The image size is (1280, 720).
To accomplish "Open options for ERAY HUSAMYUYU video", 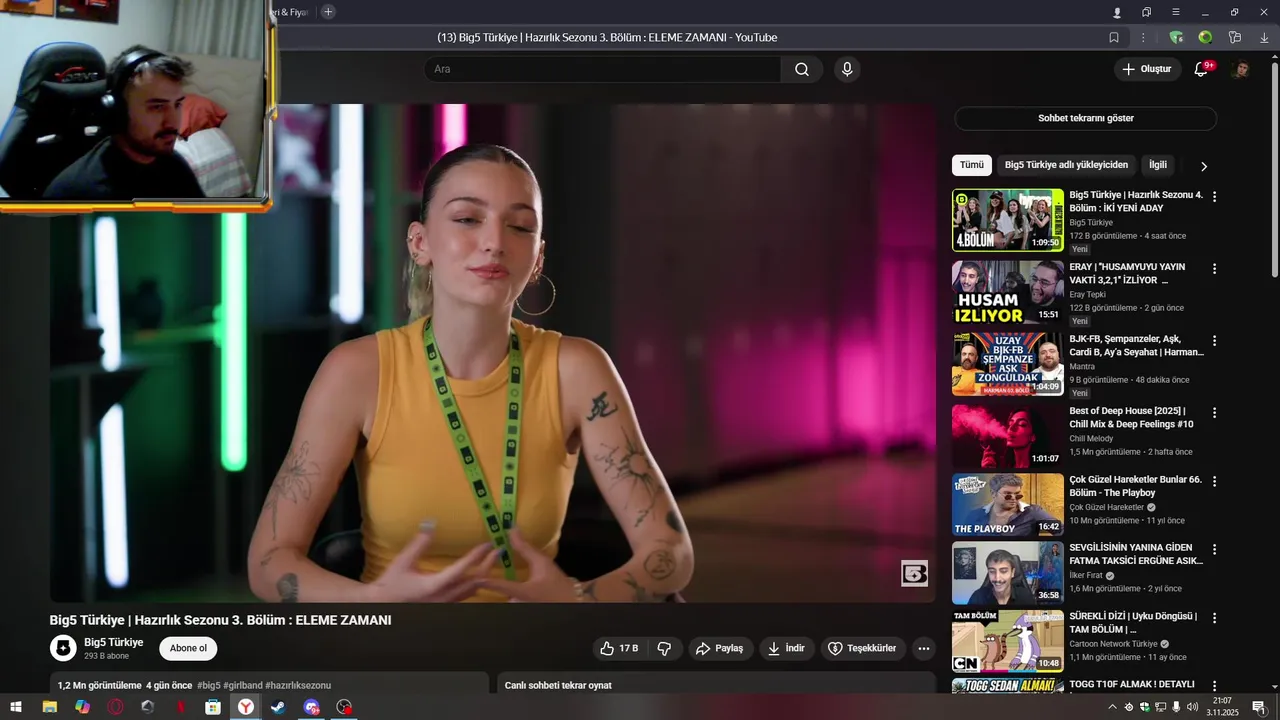I will tap(1214, 269).
